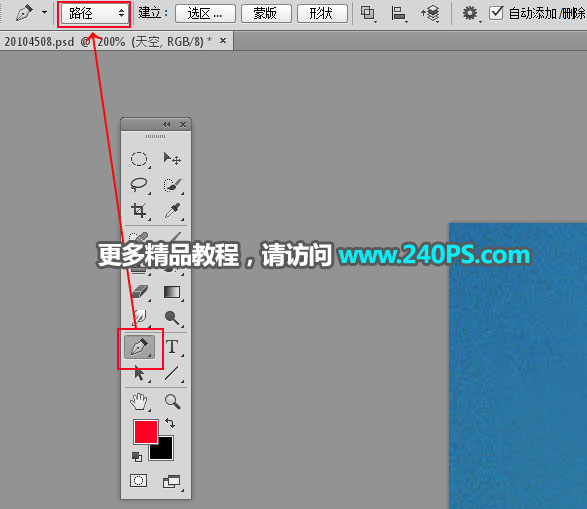The height and width of the screenshot is (509, 587).
Task: Select the Zoom magnifier tool
Action: 172,402
